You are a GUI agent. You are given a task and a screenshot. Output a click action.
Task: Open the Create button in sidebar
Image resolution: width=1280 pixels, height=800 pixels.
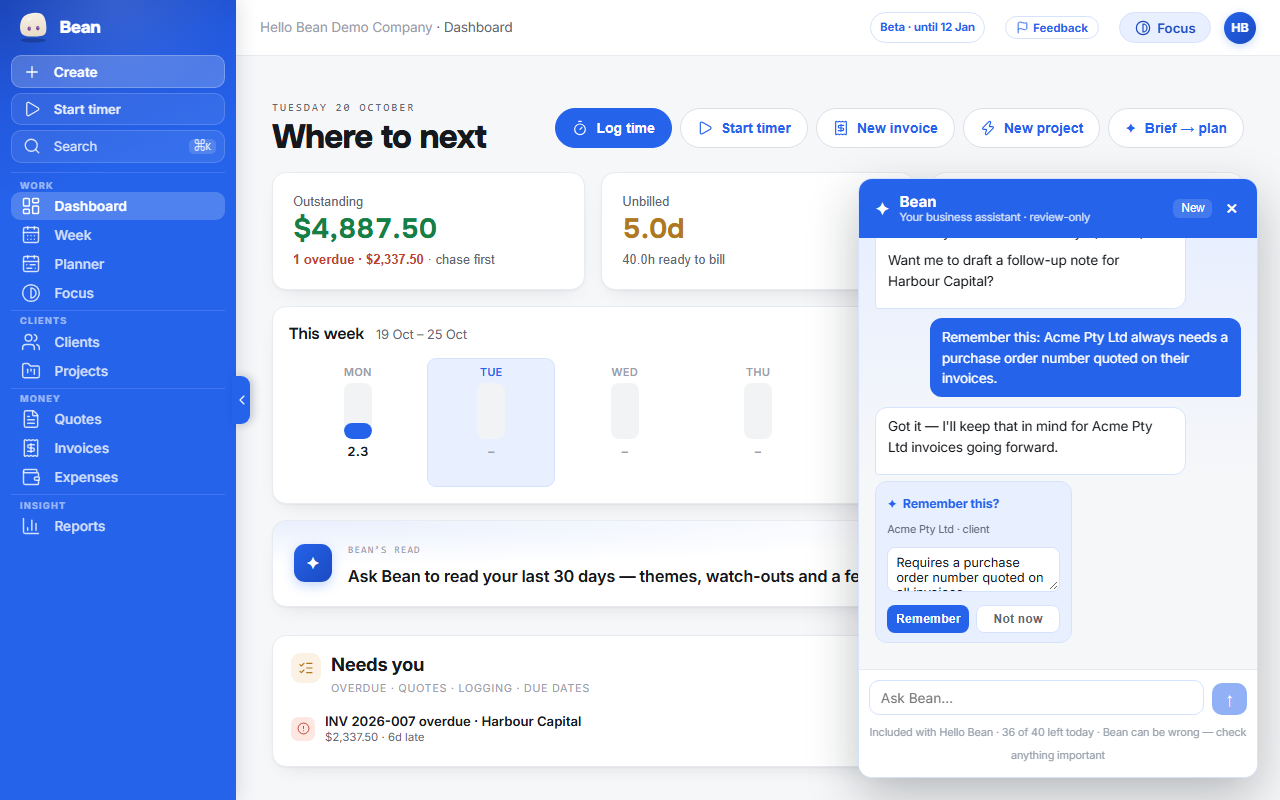118,72
